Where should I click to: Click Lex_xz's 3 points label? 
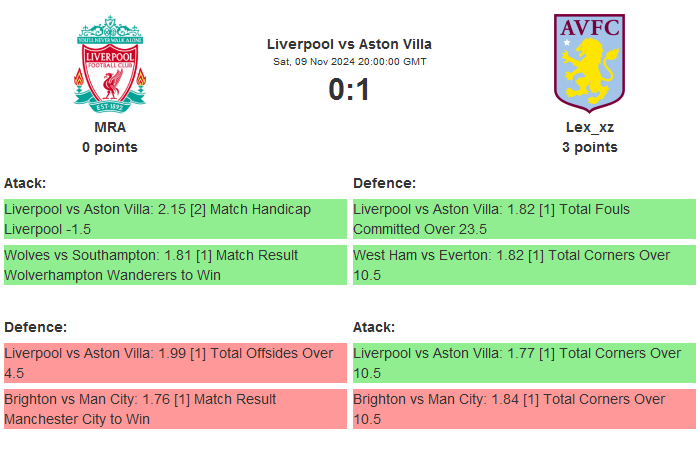pos(590,147)
